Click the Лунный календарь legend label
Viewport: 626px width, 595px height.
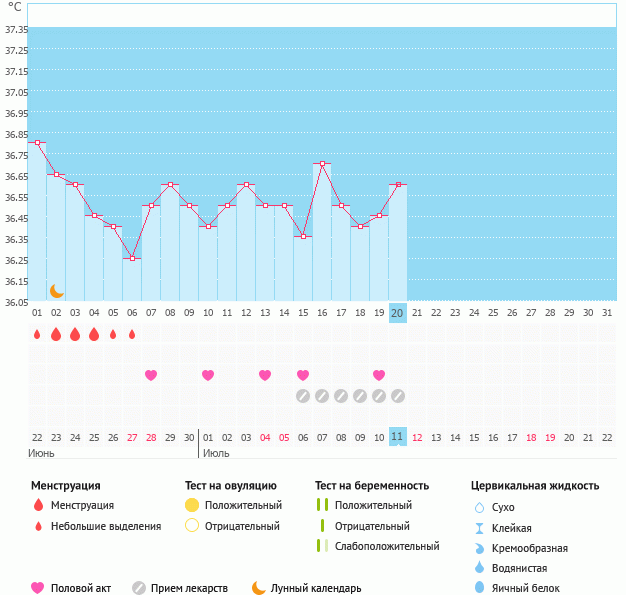pyautogui.click(x=318, y=588)
